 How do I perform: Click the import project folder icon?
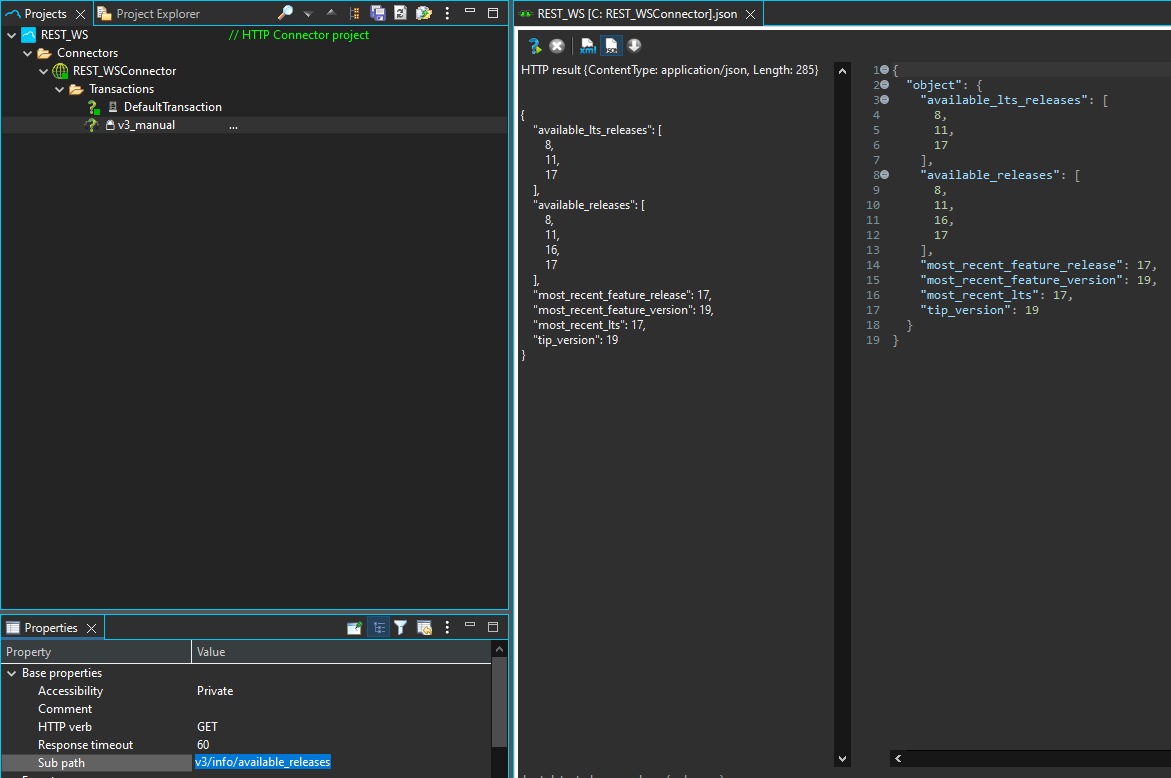pos(424,13)
